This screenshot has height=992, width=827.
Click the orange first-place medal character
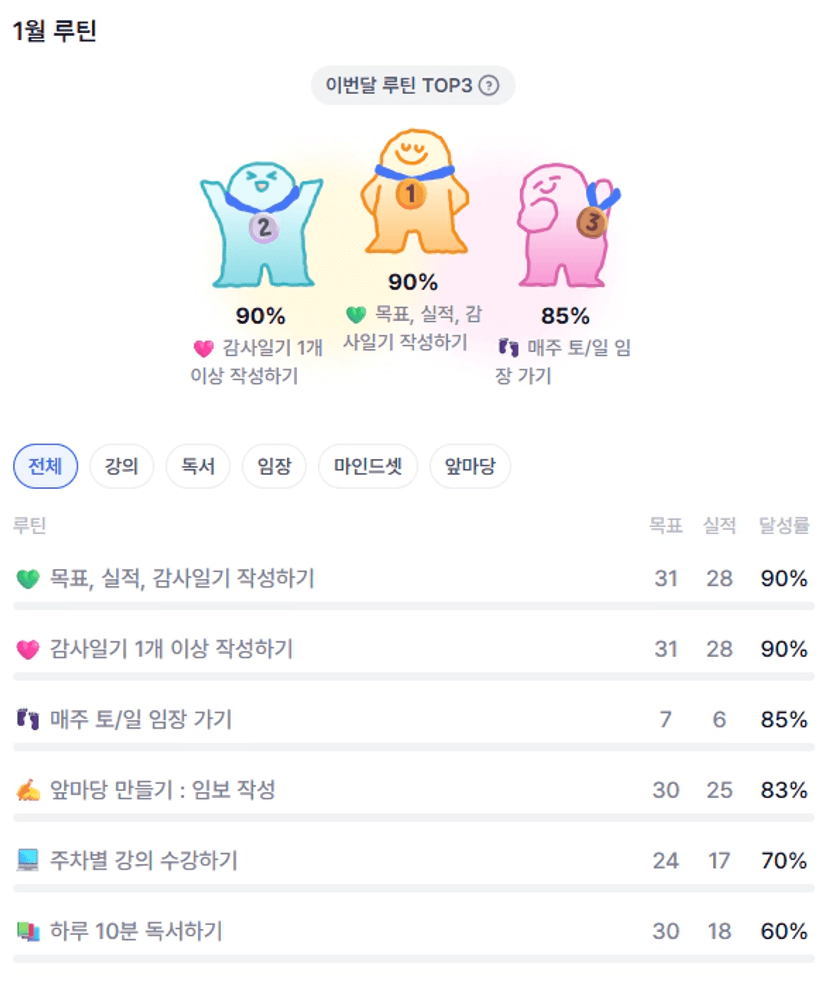(x=412, y=193)
